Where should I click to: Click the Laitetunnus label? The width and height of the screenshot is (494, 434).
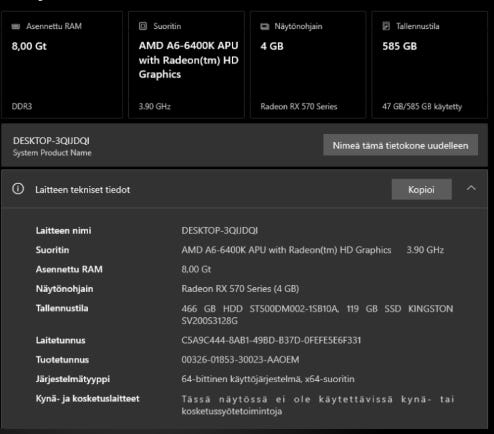(x=61, y=340)
